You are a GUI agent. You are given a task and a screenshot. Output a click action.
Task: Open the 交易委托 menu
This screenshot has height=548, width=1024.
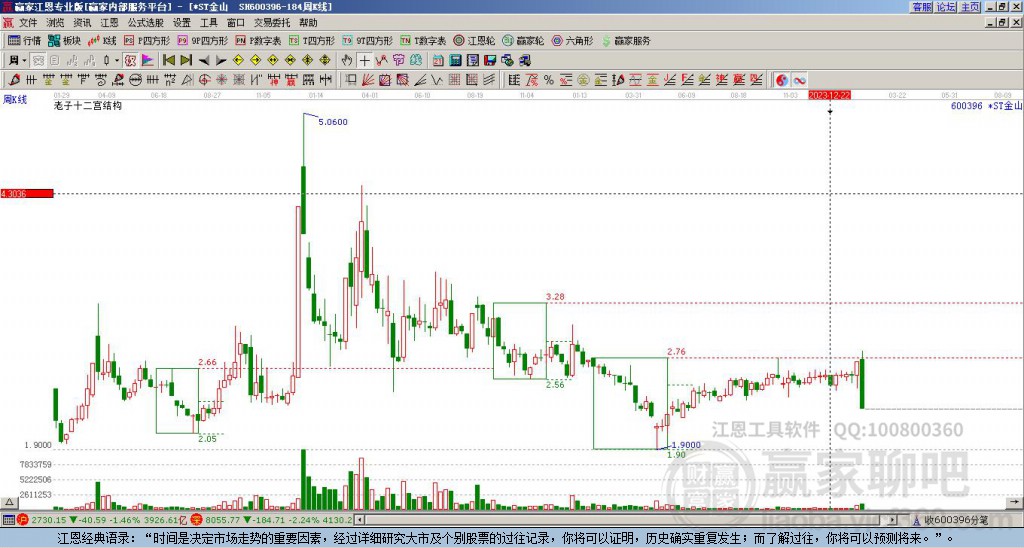[272, 23]
